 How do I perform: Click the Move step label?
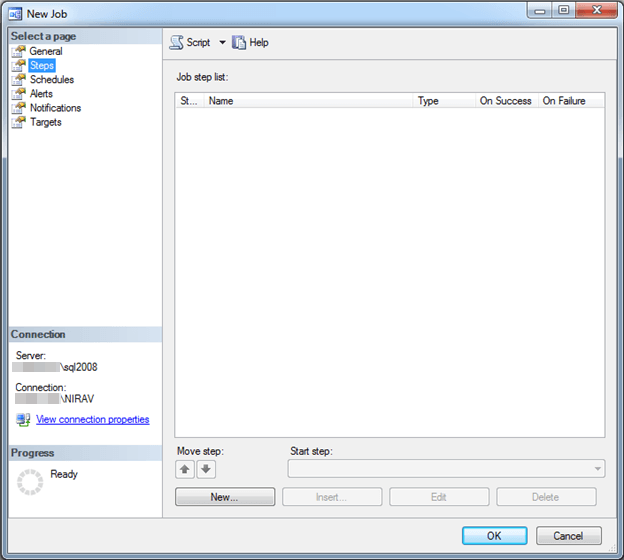pos(200,451)
